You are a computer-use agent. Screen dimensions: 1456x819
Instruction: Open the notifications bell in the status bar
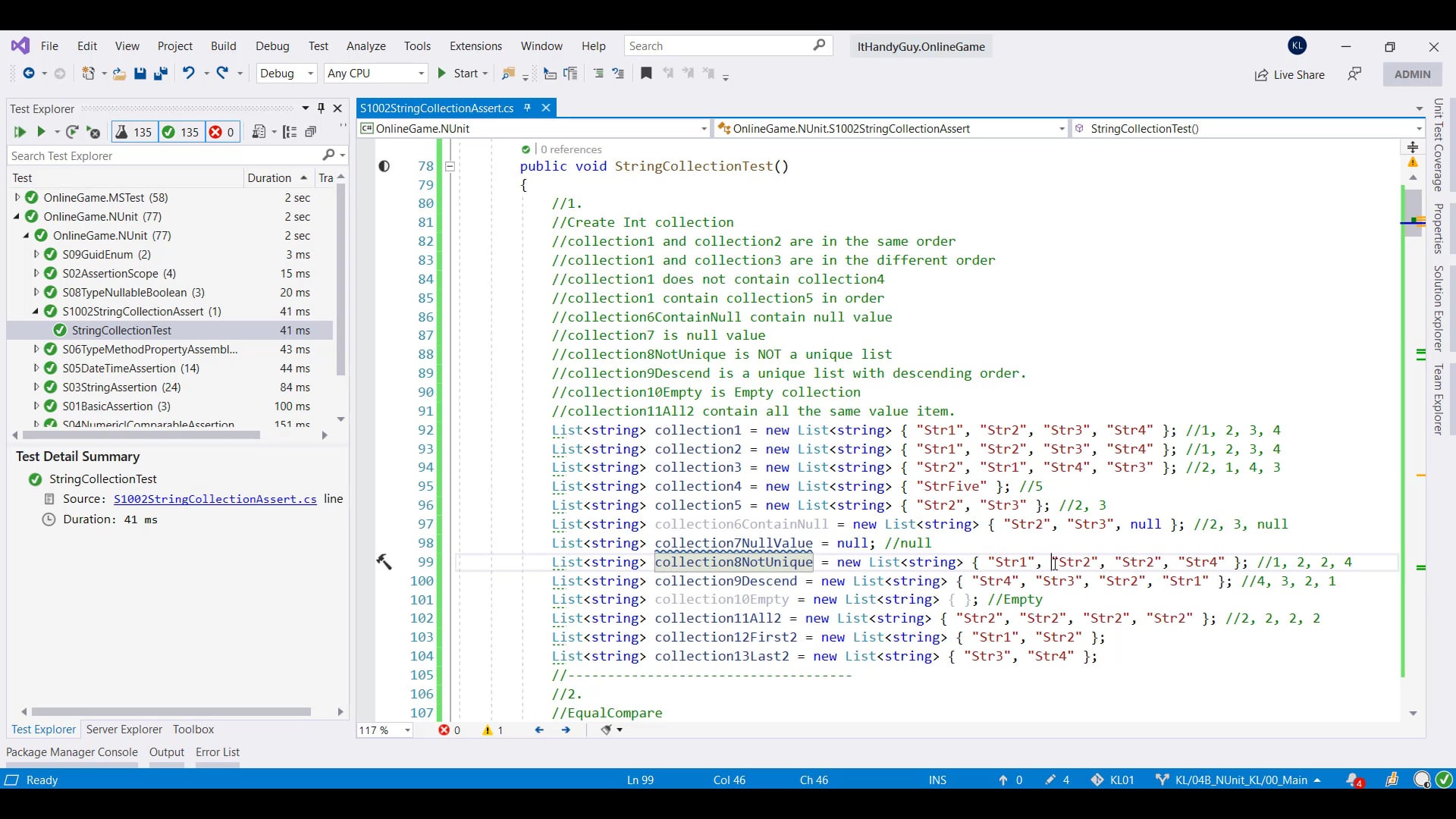click(1354, 780)
